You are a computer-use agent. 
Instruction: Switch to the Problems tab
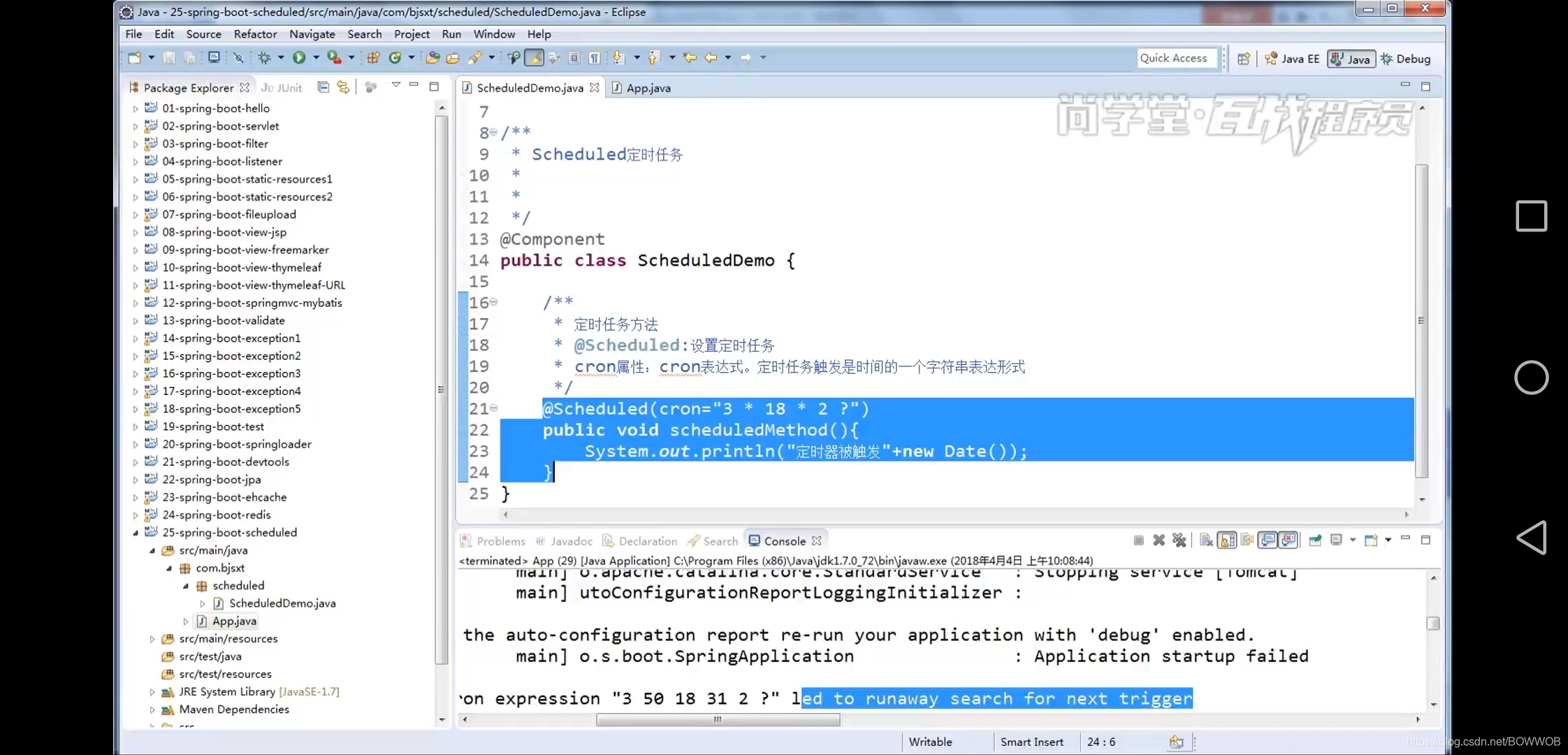[500, 540]
